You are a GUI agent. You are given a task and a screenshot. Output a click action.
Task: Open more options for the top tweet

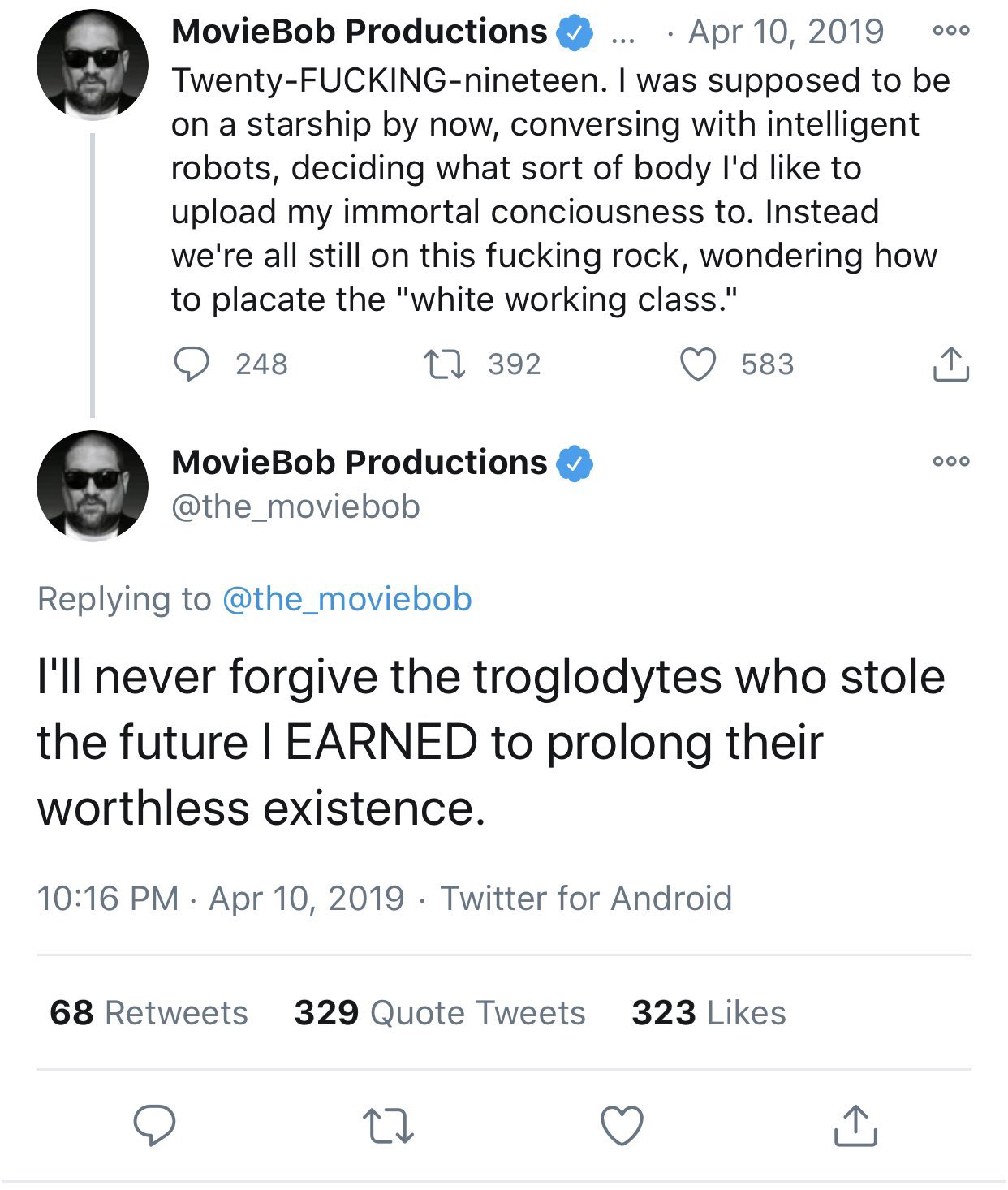951,31
